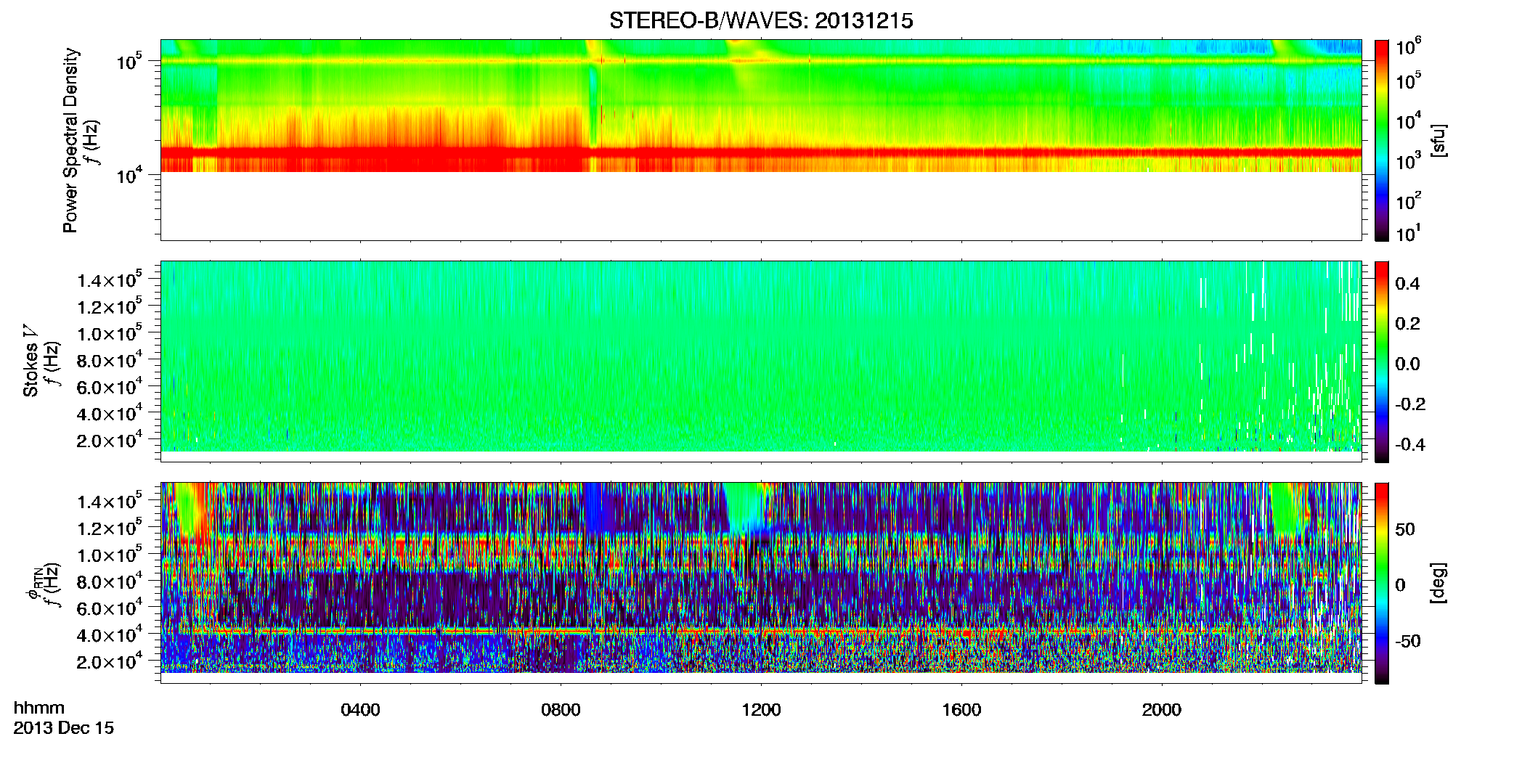Click inside the φ RTN plot panel
The image size is (1522, 784).
[x=761, y=583]
